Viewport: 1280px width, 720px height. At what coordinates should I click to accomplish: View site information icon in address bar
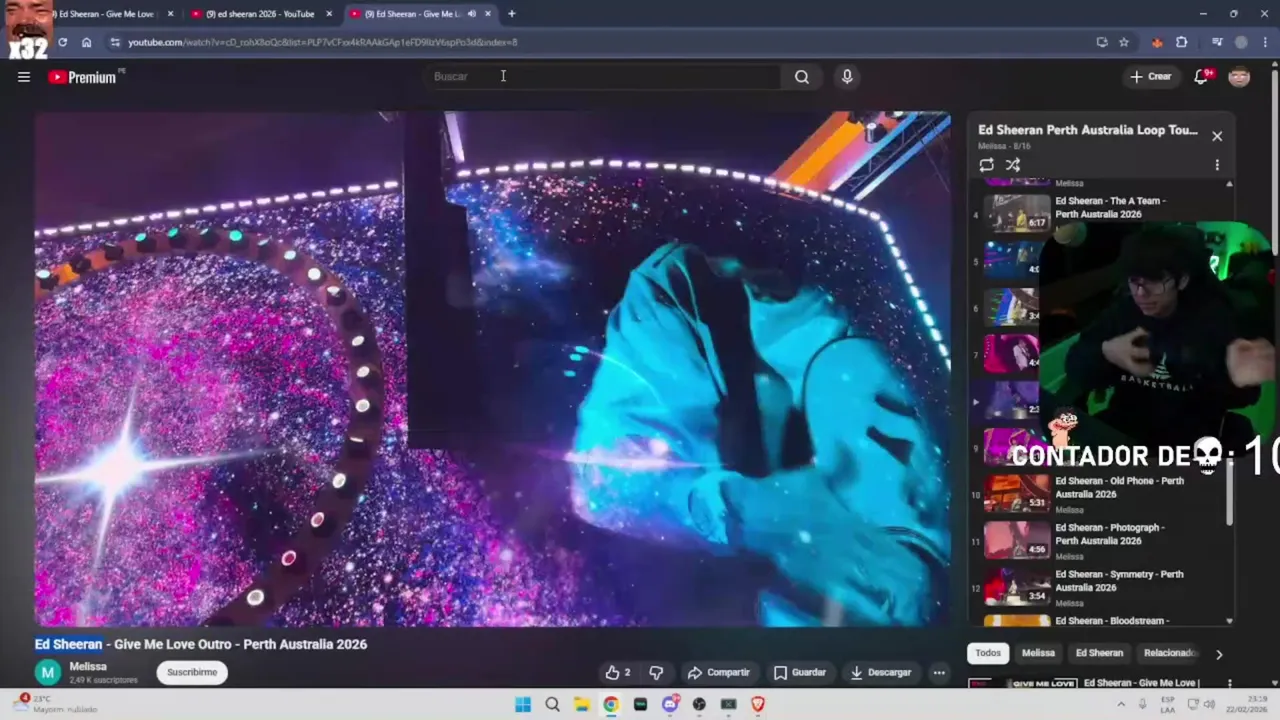[x=115, y=42]
